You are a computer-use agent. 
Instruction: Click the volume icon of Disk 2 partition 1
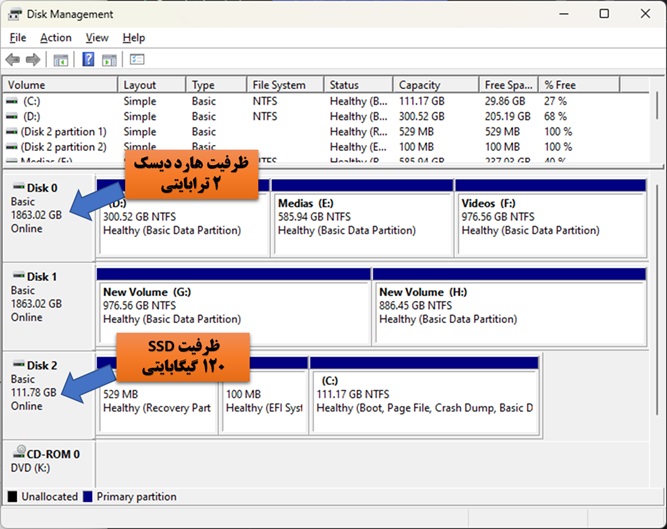[x=11, y=132]
